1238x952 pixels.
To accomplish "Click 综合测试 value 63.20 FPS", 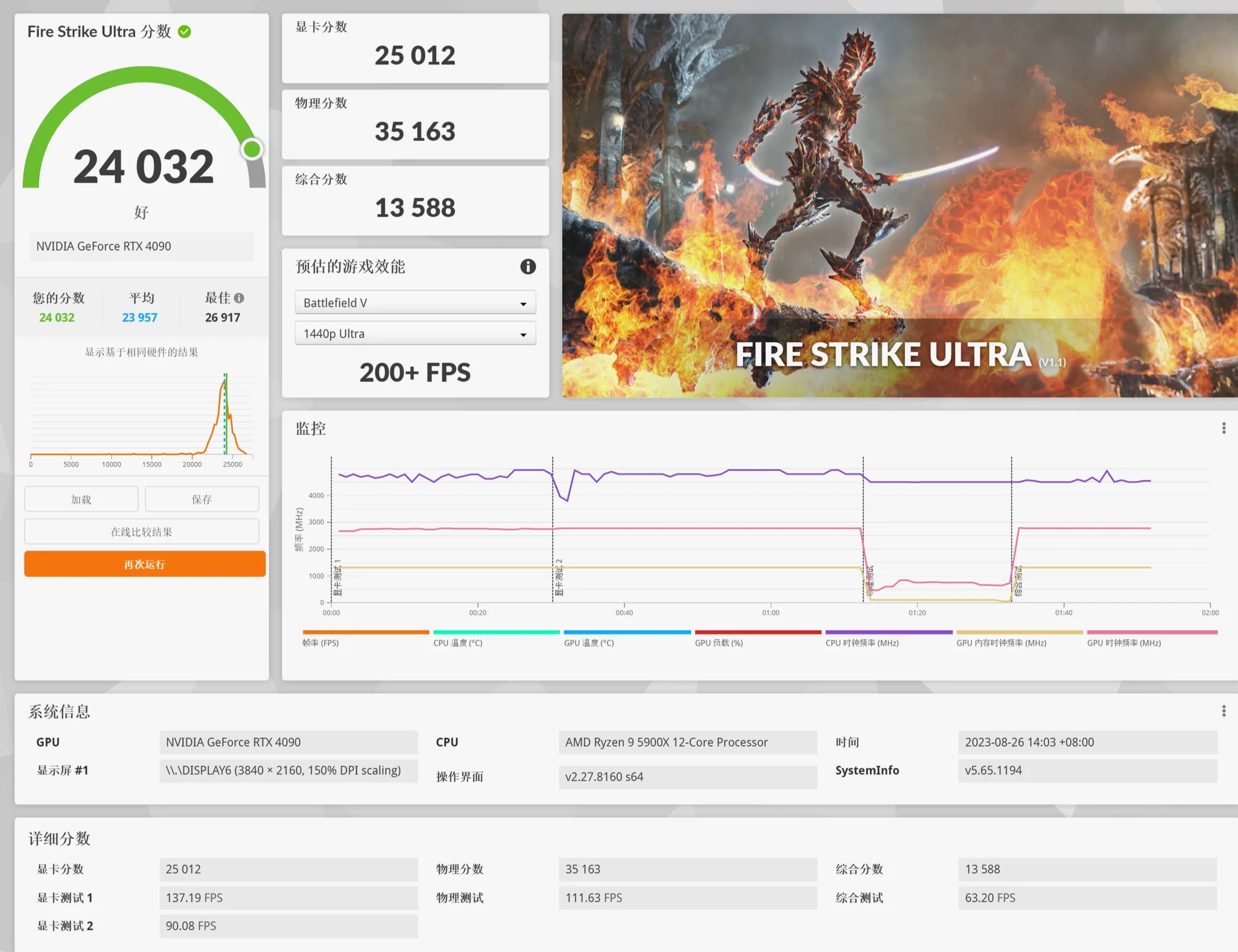I will (1088, 898).
